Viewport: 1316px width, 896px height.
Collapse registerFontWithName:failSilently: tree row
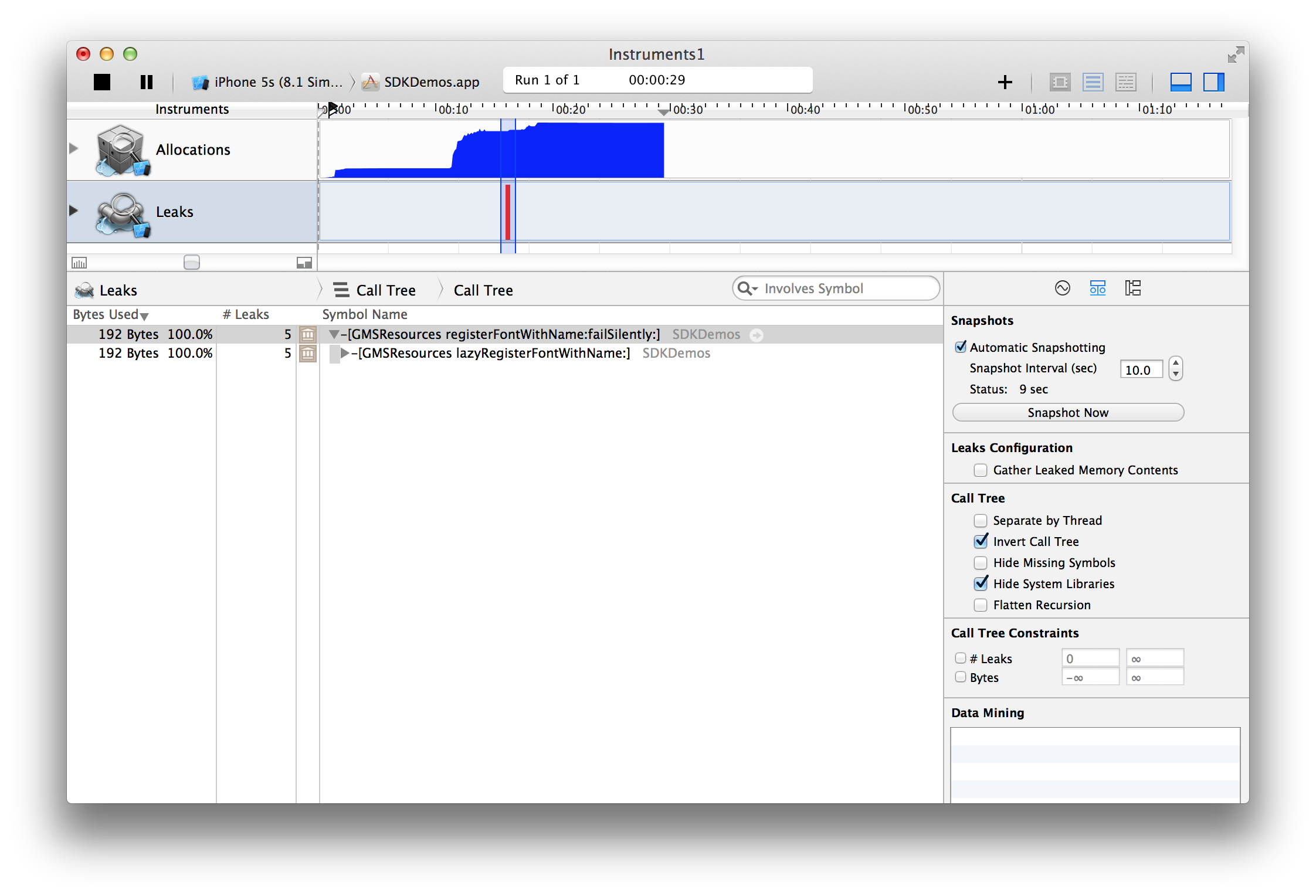click(x=334, y=334)
